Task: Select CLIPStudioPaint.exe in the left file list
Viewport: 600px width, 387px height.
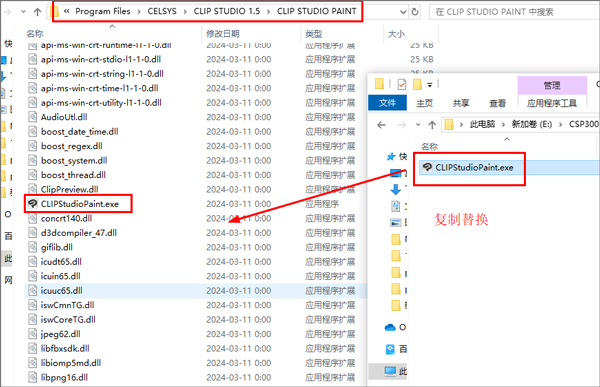Action: point(80,204)
